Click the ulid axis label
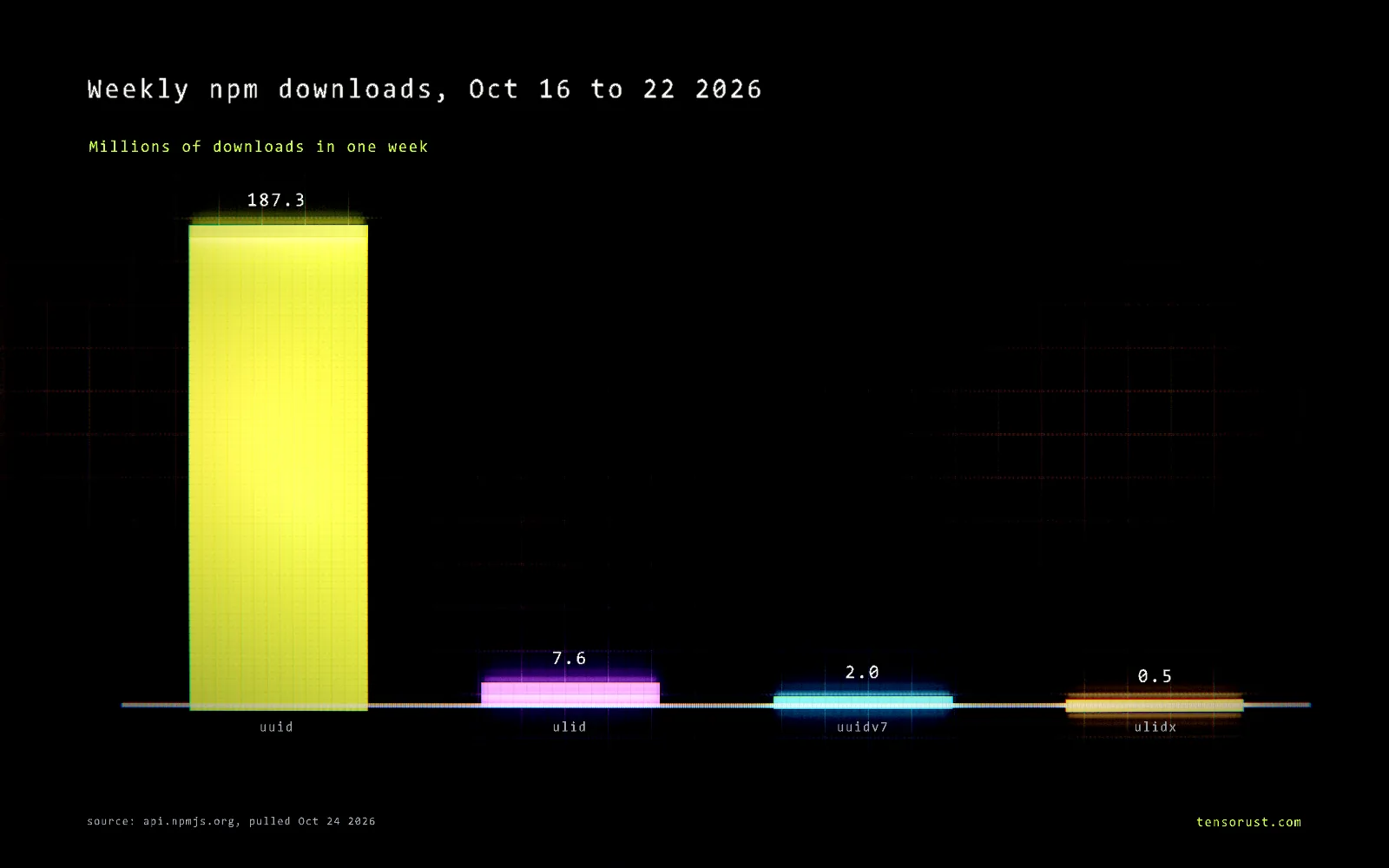 pyautogui.click(x=569, y=727)
